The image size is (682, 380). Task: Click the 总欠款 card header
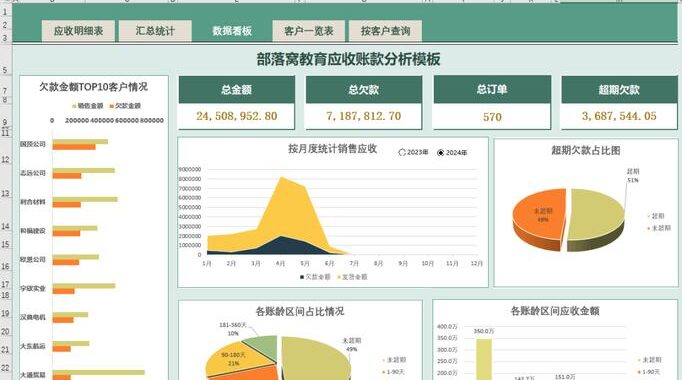[x=364, y=90]
